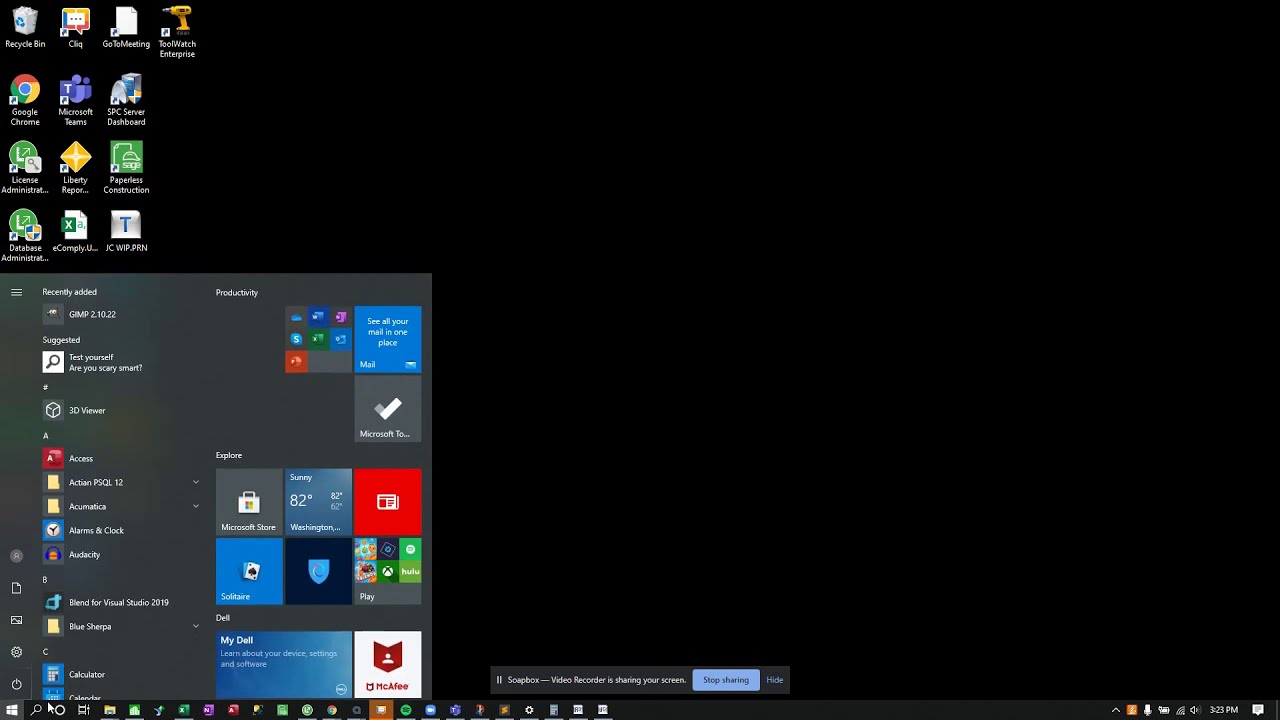Launch Access from the Start app list

121,458
